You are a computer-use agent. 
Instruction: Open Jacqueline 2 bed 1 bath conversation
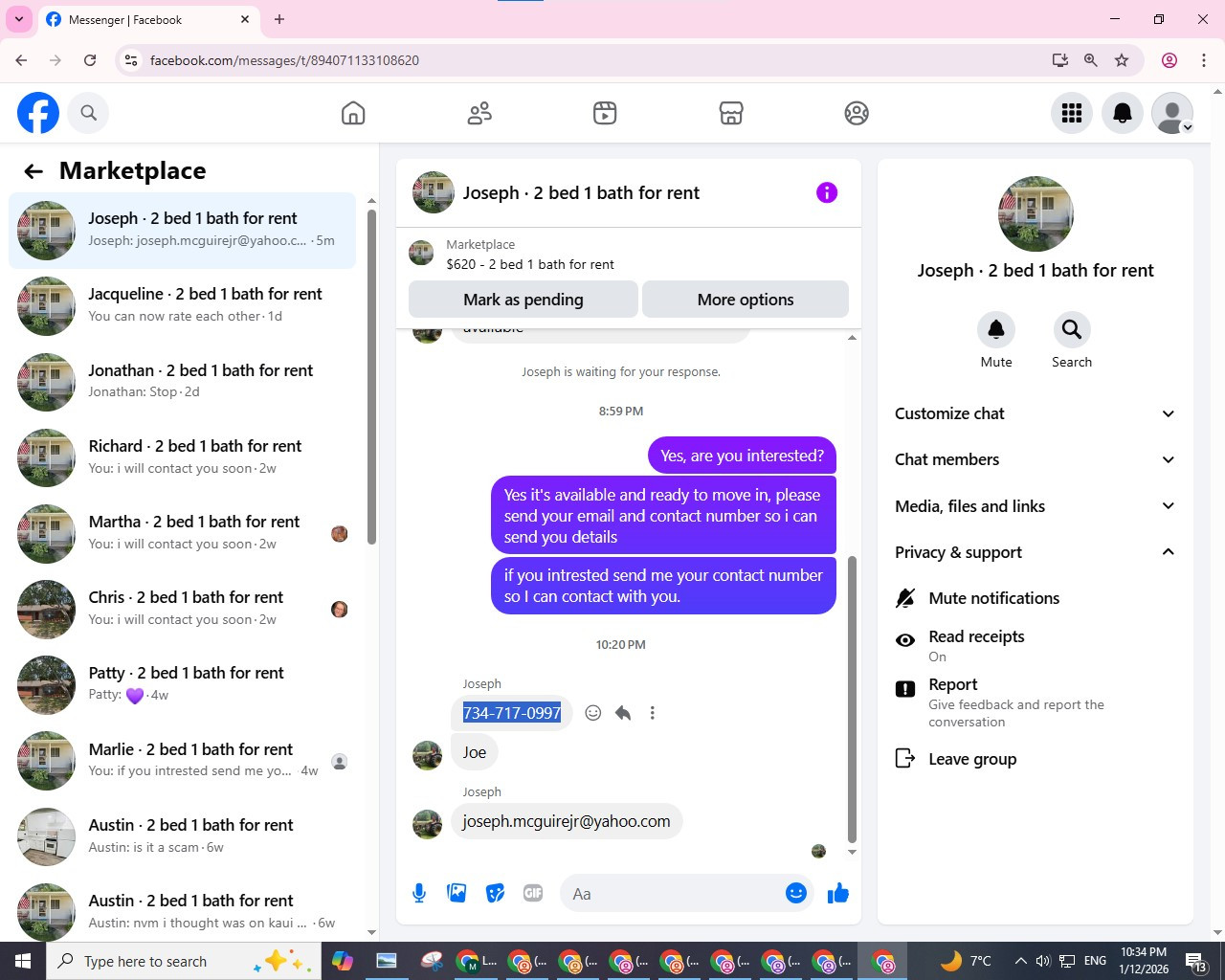[182, 305]
